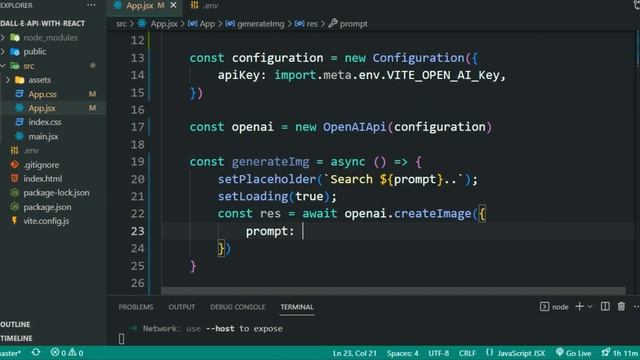Click the assets folder icon

[20, 80]
